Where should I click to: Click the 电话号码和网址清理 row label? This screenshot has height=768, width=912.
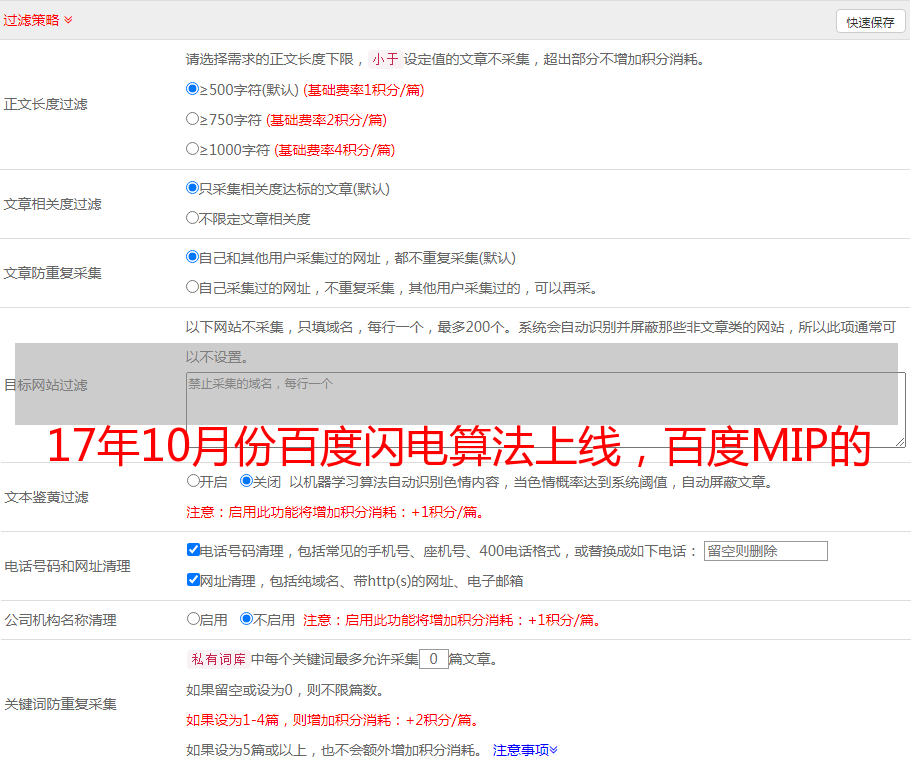[x=67, y=567]
